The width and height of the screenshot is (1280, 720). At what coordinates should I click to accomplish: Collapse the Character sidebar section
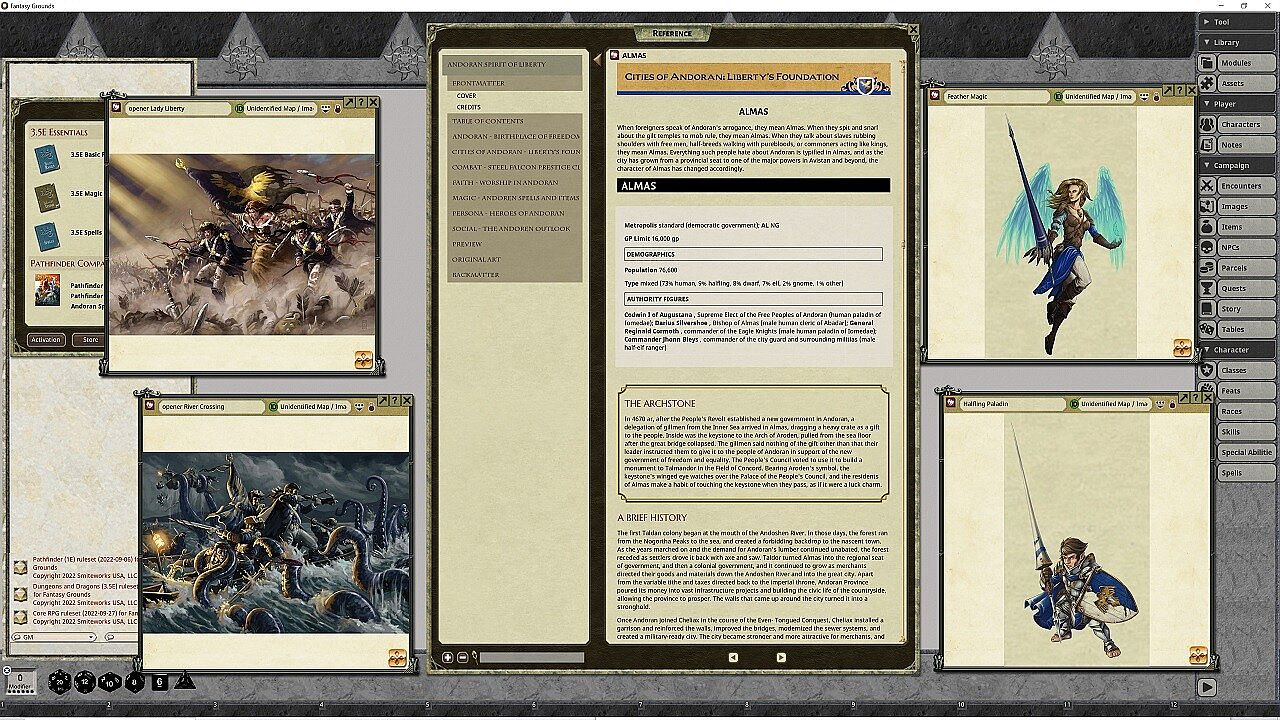click(x=1236, y=350)
